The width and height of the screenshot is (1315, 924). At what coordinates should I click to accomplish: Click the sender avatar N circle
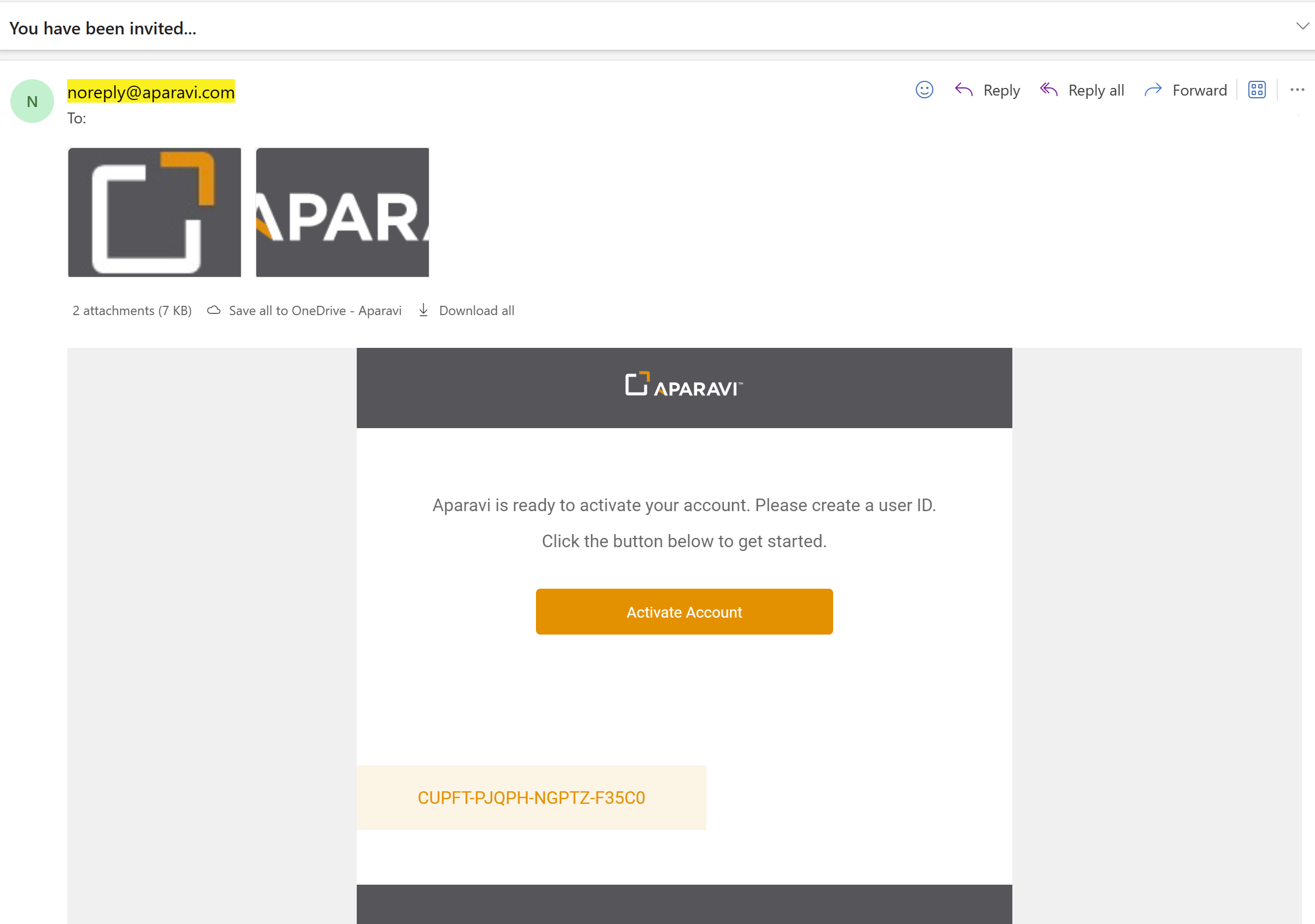point(32,102)
